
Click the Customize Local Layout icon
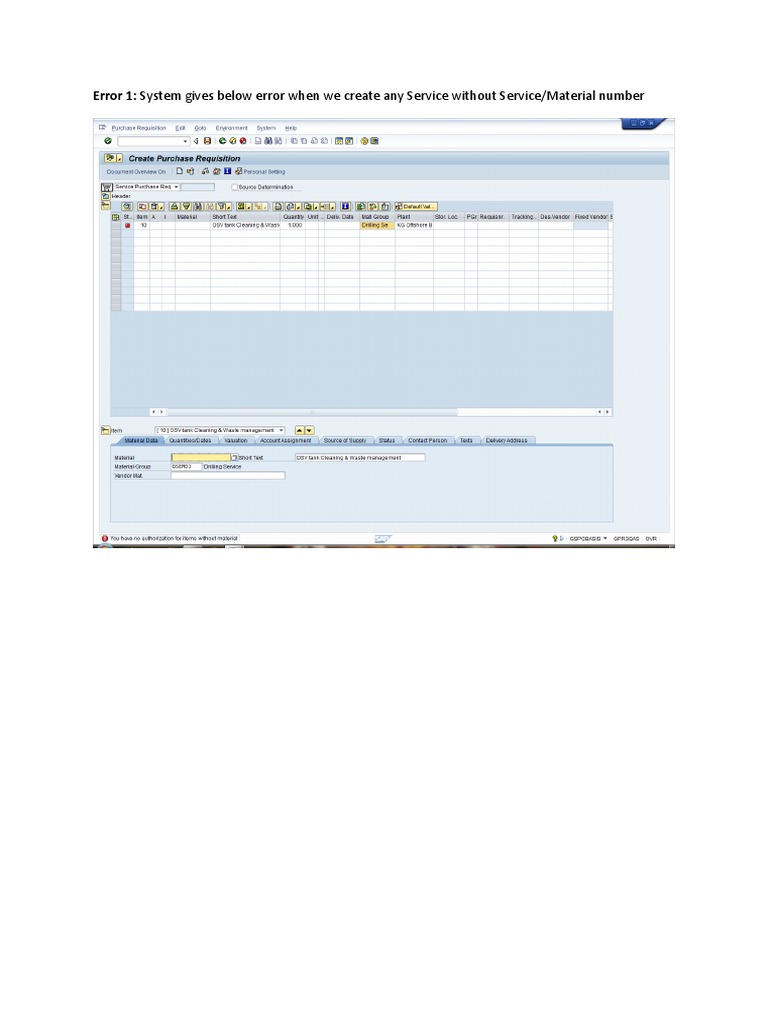click(x=374, y=141)
